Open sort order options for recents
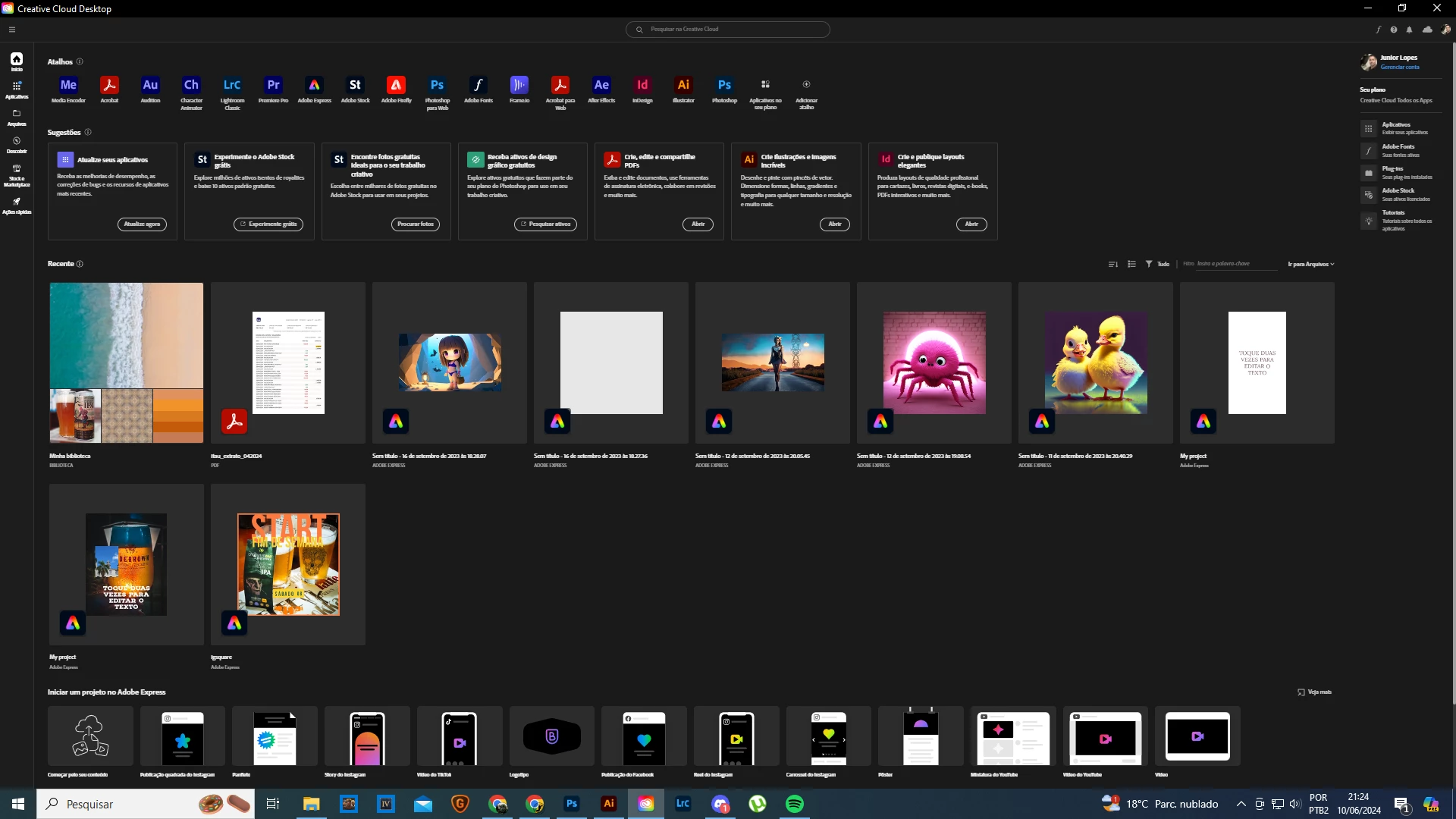This screenshot has height=819, width=1456. pyautogui.click(x=1112, y=264)
